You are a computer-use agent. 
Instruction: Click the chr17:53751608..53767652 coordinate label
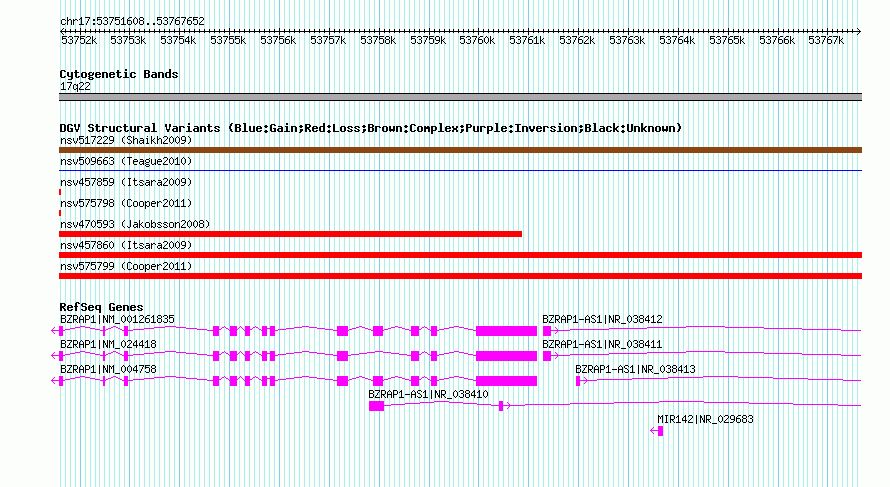coord(132,21)
